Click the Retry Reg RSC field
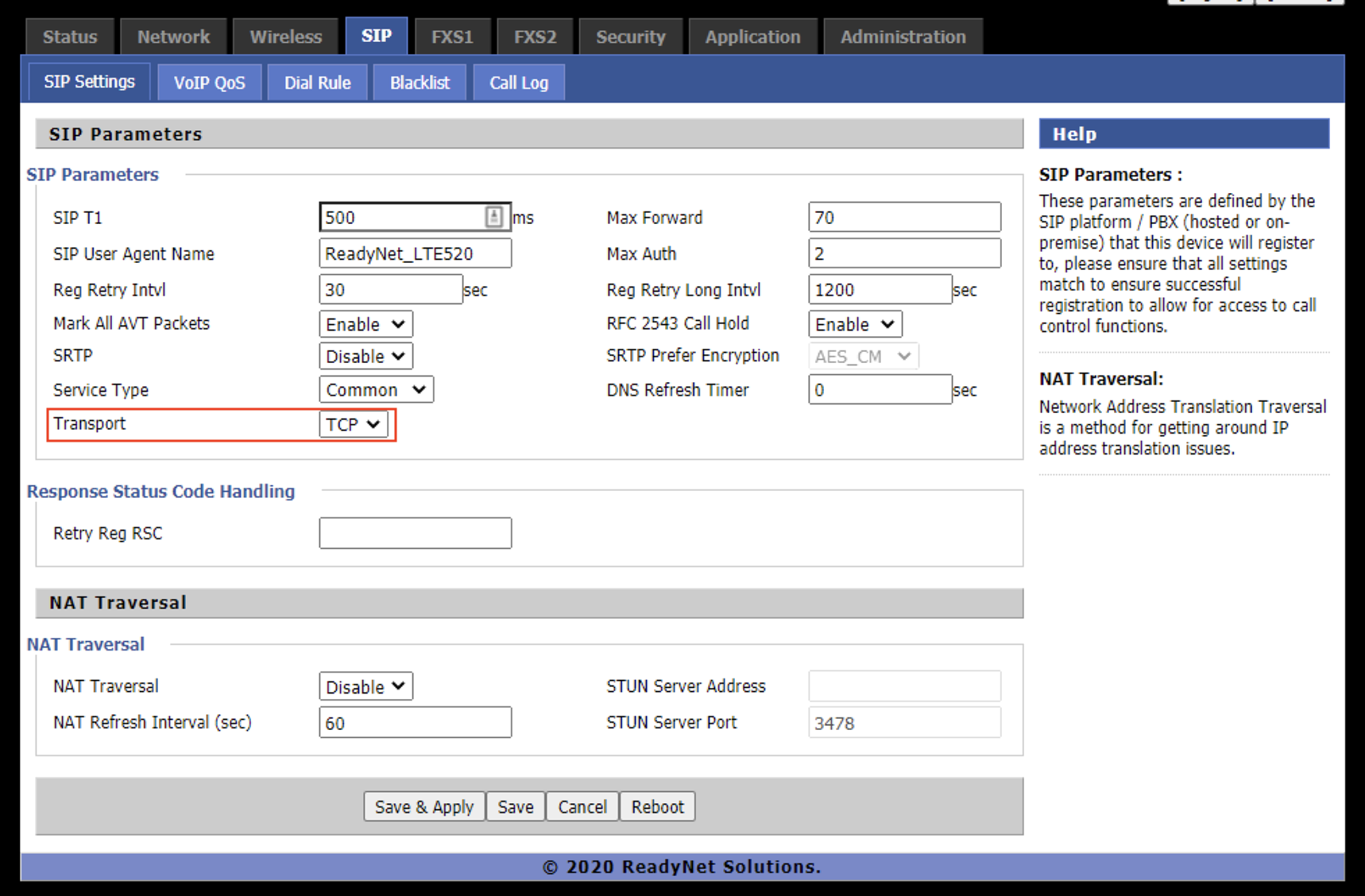The image size is (1365, 896). pos(415,533)
